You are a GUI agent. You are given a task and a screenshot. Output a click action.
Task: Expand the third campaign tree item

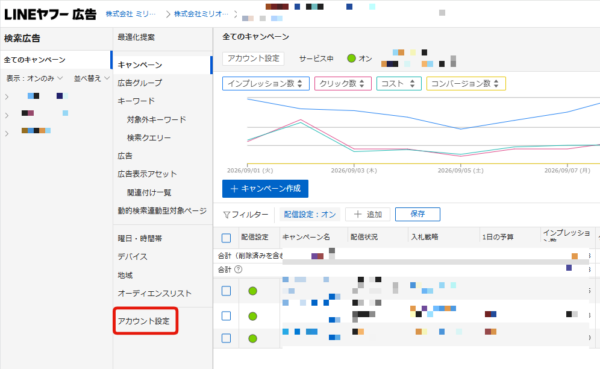7,133
